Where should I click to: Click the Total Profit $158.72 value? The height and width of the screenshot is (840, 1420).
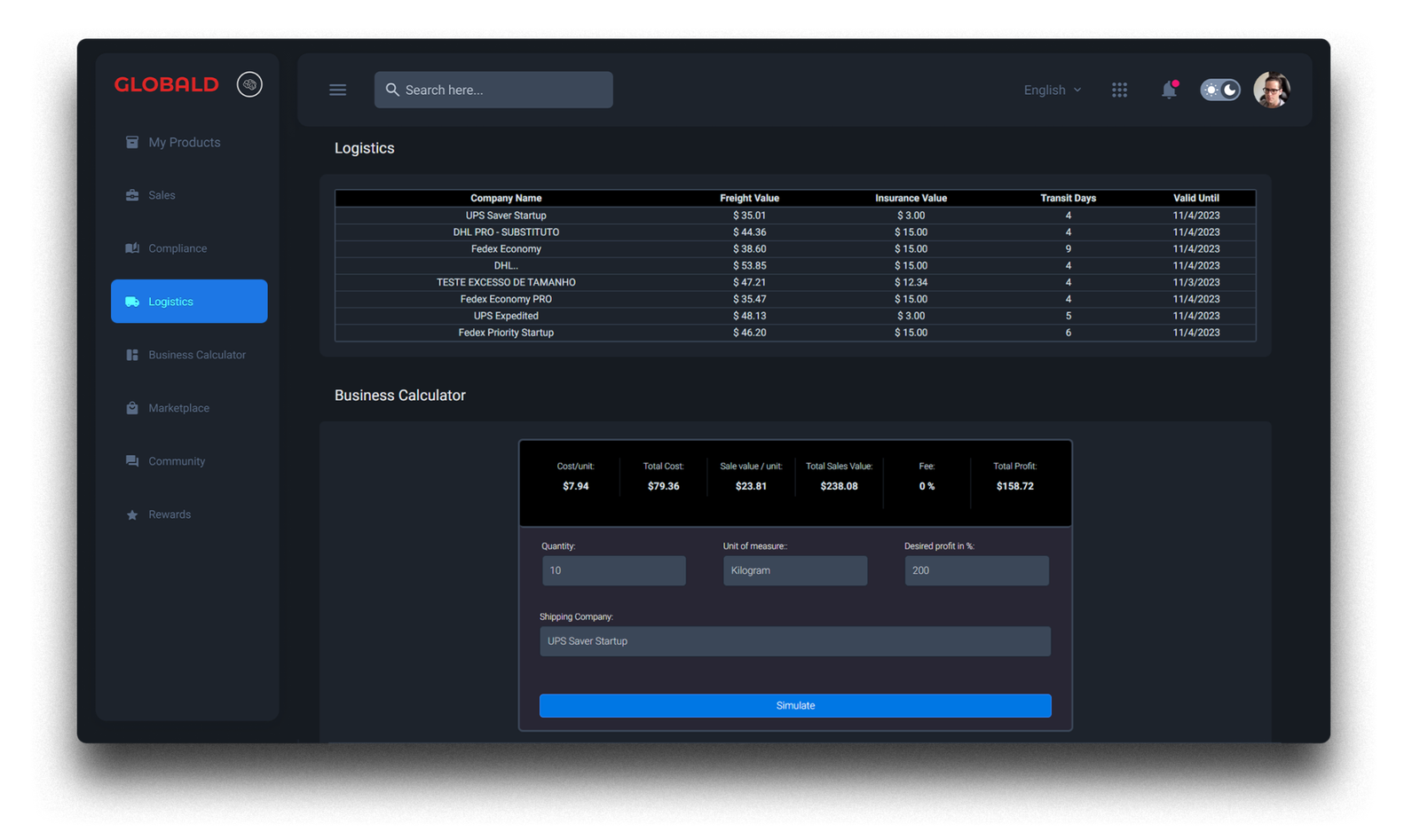(1014, 486)
